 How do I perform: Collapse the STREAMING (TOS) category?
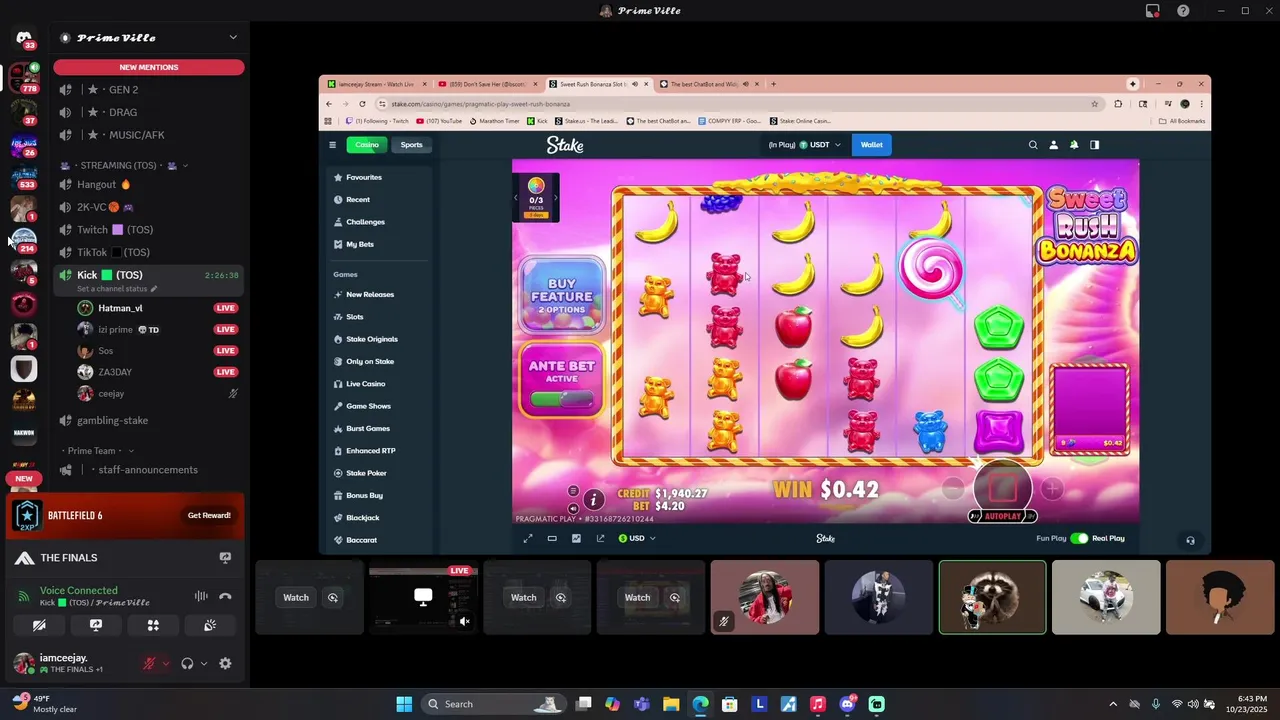[123, 165]
